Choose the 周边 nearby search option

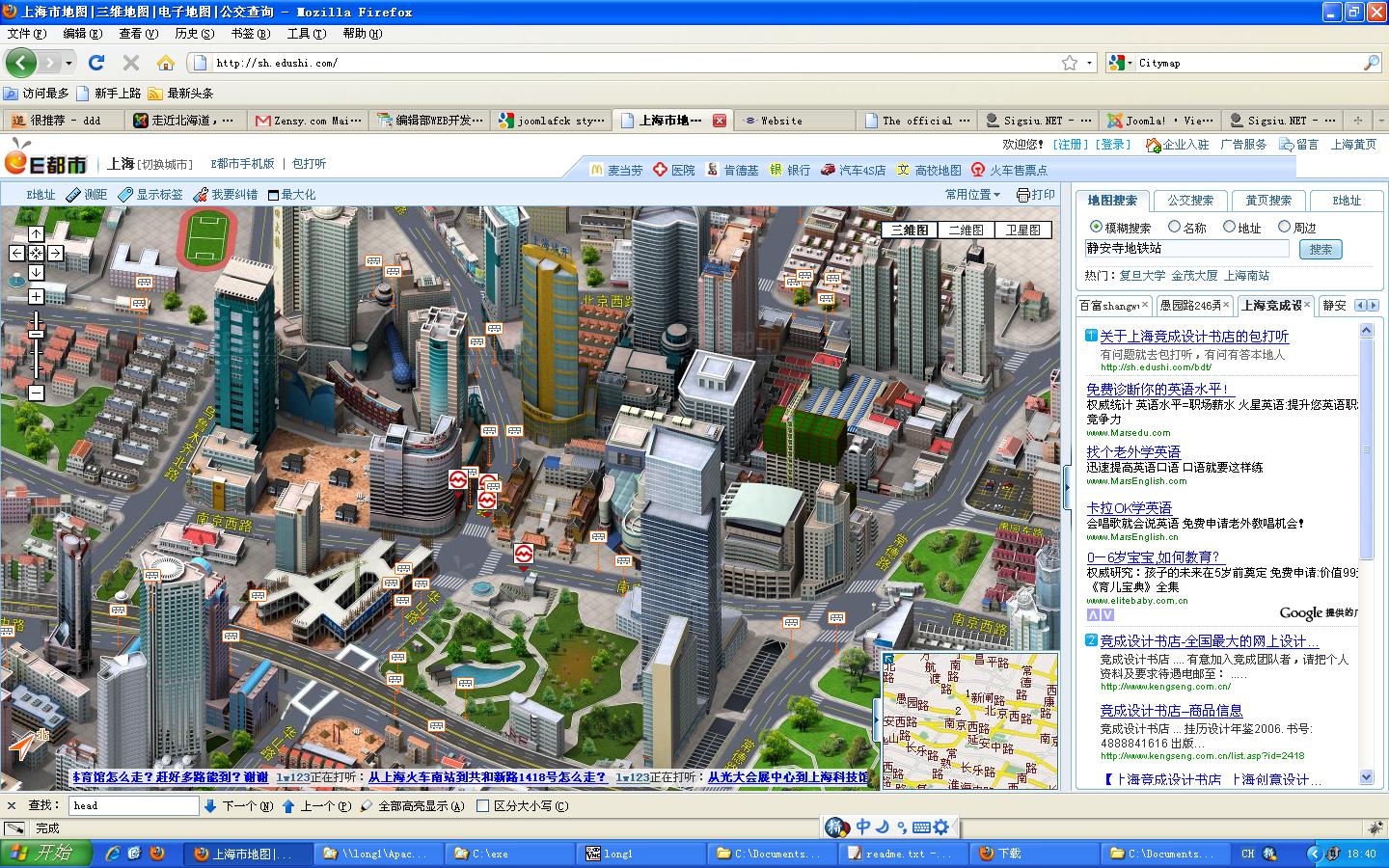1284,227
